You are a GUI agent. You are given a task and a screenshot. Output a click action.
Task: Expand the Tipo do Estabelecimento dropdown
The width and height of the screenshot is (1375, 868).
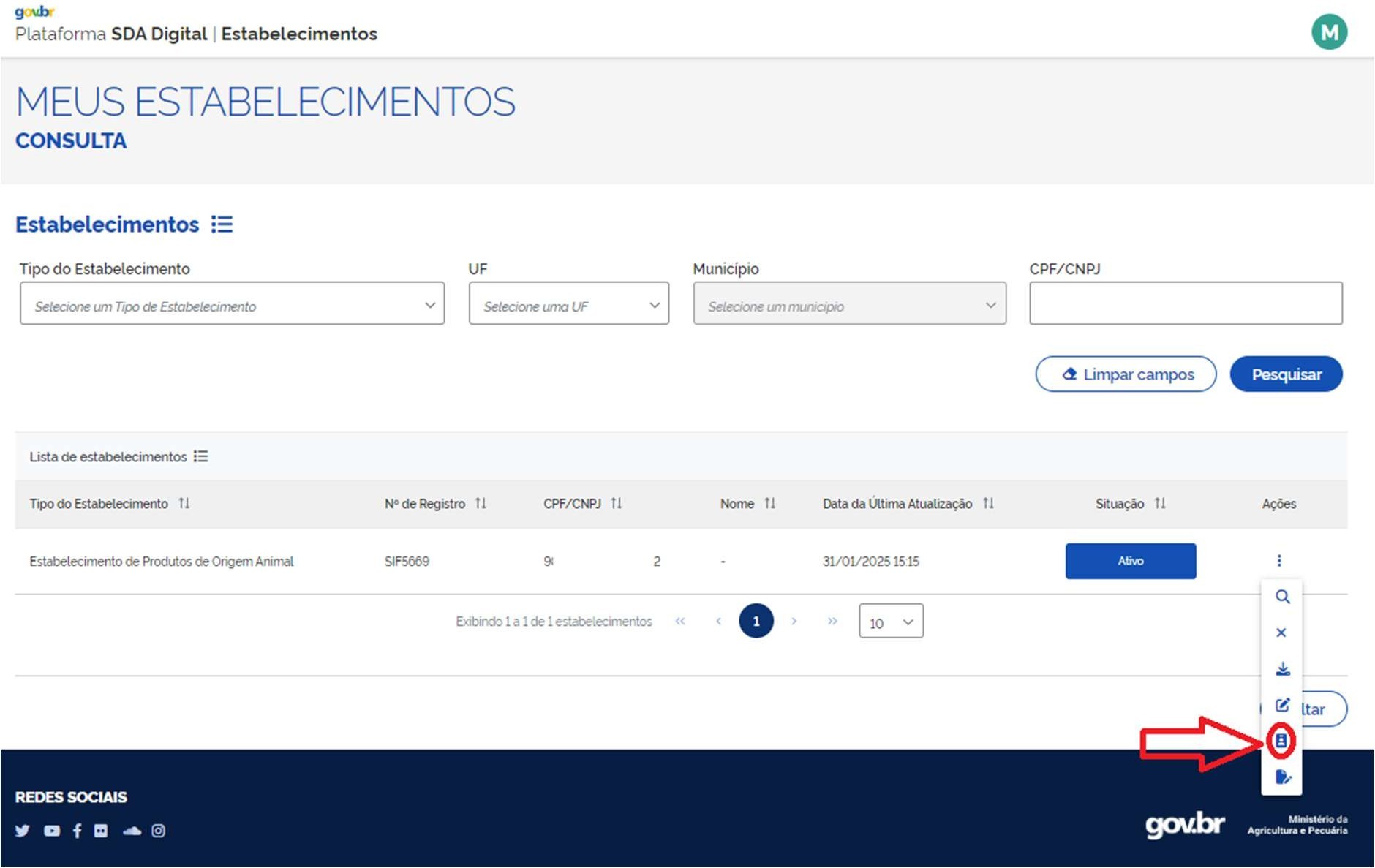click(x=232, y=304)
